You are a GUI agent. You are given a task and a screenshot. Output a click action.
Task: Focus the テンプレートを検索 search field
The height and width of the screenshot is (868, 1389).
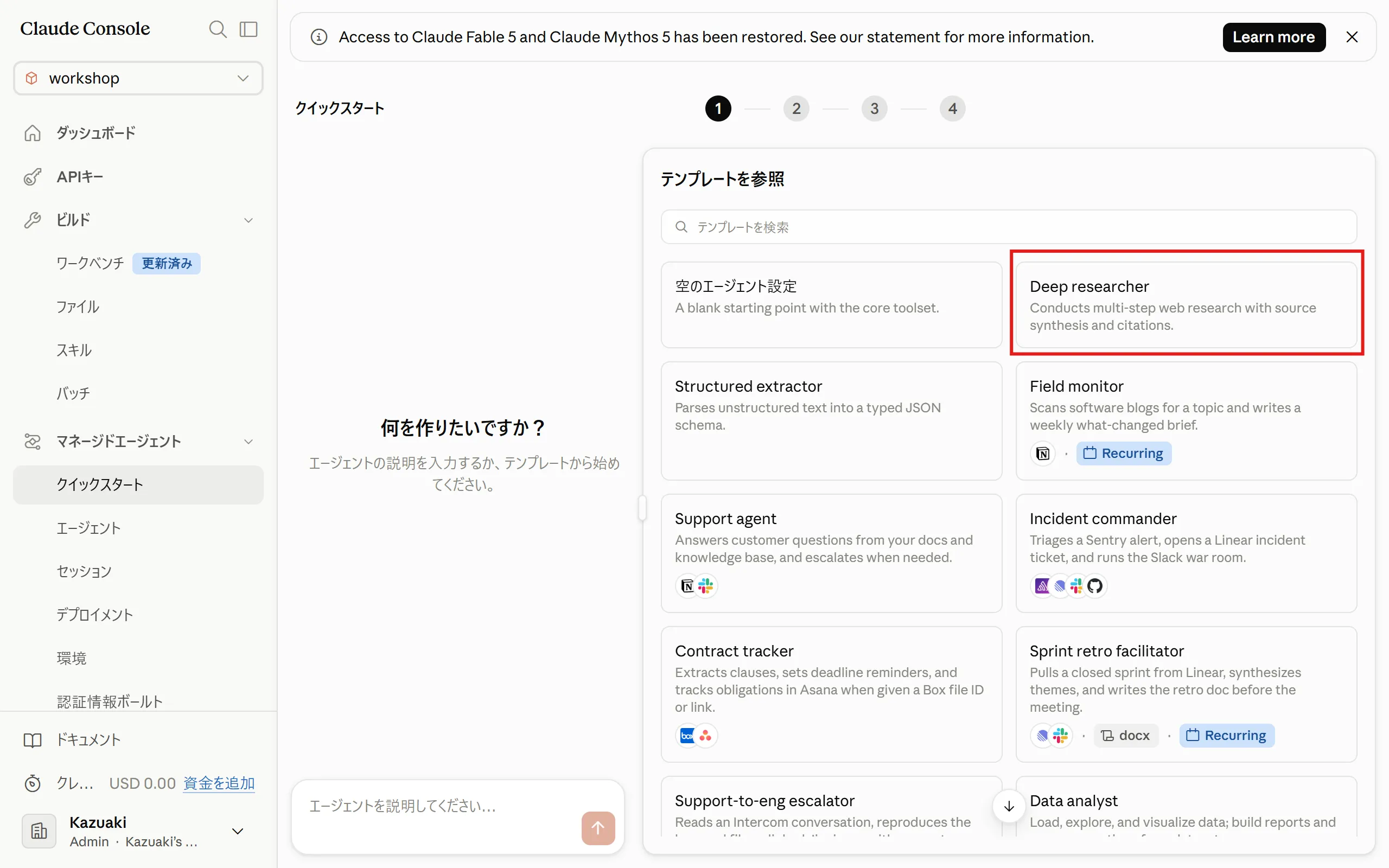pos(1009,227)
